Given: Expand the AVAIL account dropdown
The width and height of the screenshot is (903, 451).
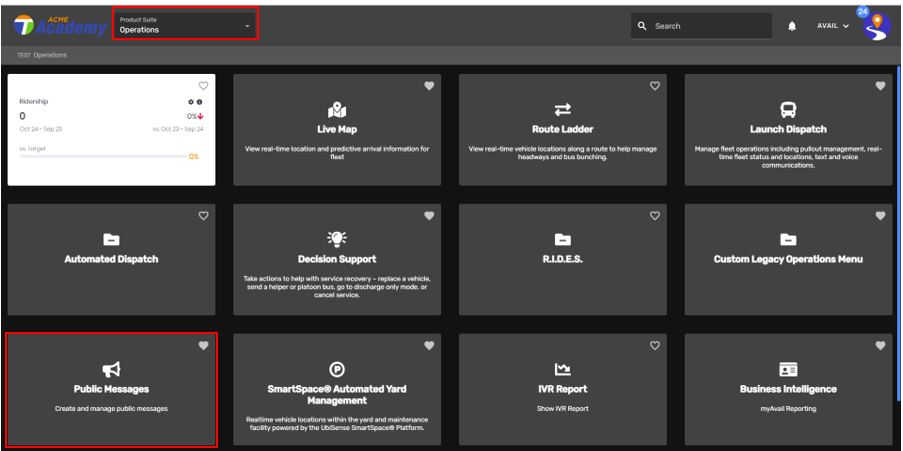Looking at the screenshot, I should (833, 26).
